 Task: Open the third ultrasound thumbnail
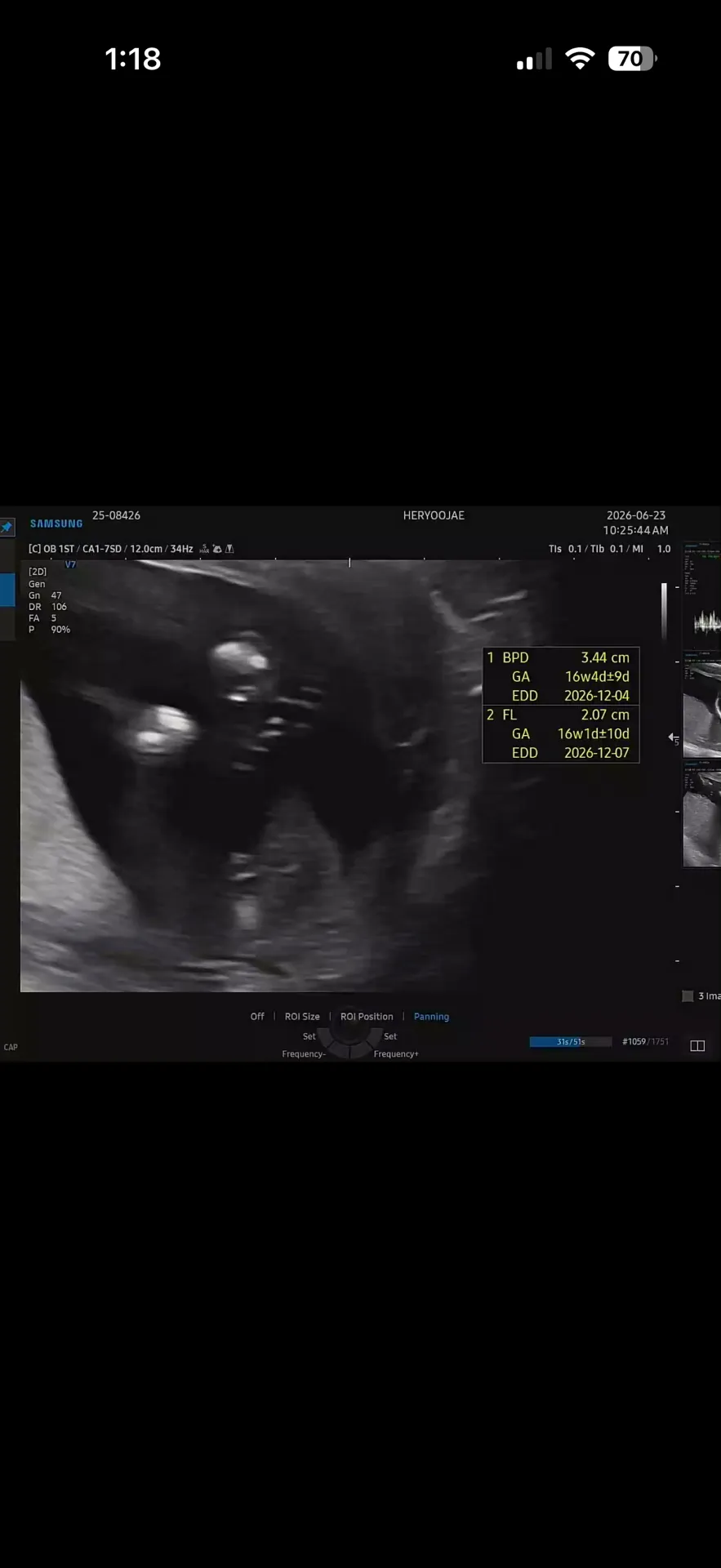tap(702, 814)
